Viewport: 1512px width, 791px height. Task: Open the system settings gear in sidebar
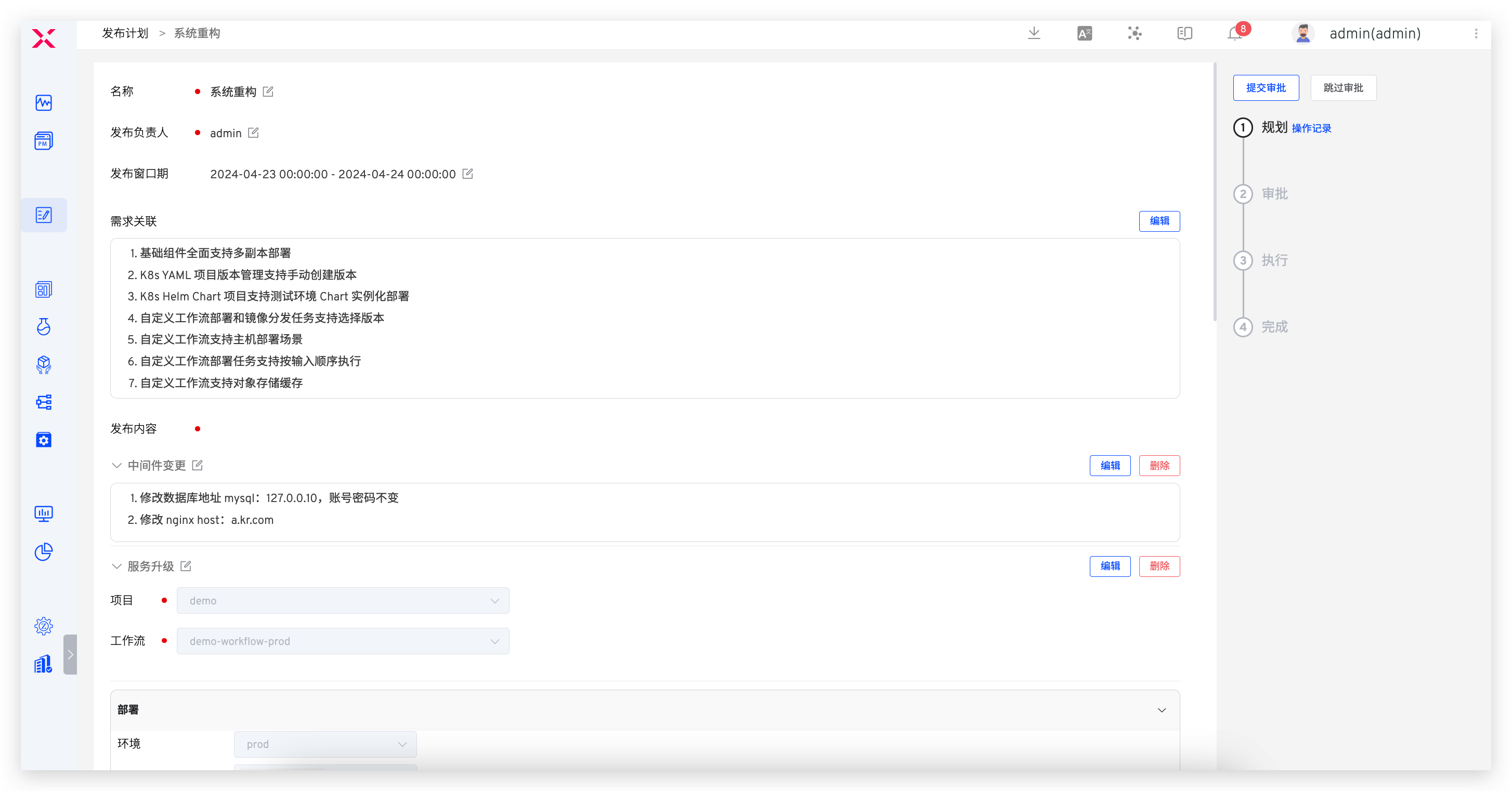pos(44,626)
